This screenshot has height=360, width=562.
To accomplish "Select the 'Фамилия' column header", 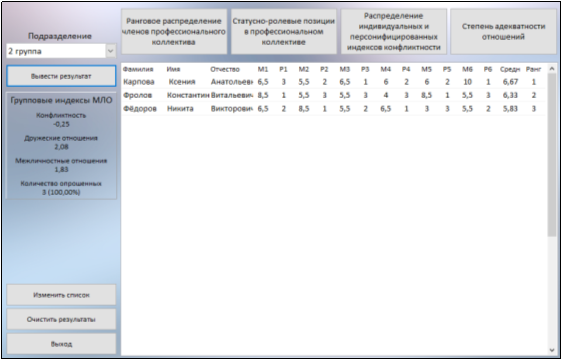I will click(138, 69).
